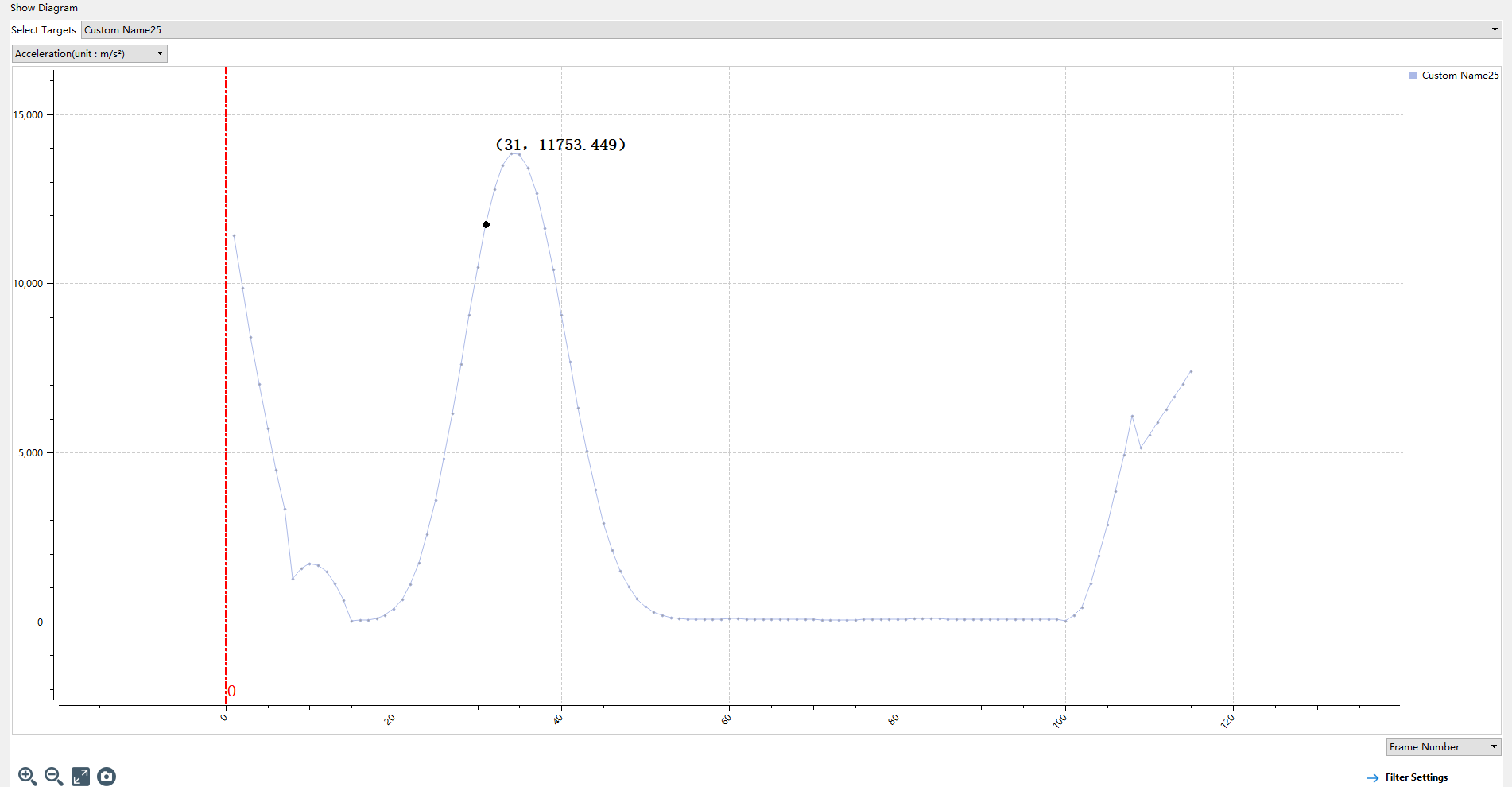Click the blue arrow beside Filter Settings

coord(1372,778)
